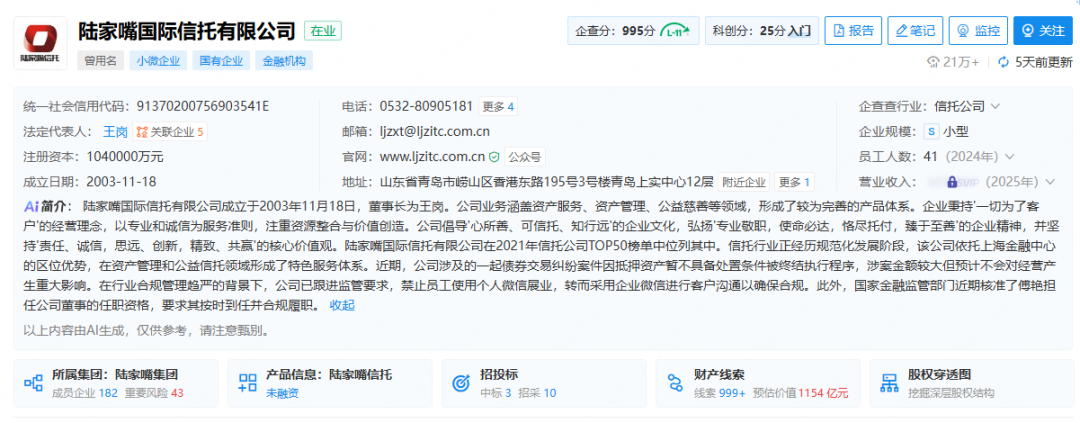Open 所属集团: 陆家嘴集团 card
1080x423 pixels.
(116, 382)
